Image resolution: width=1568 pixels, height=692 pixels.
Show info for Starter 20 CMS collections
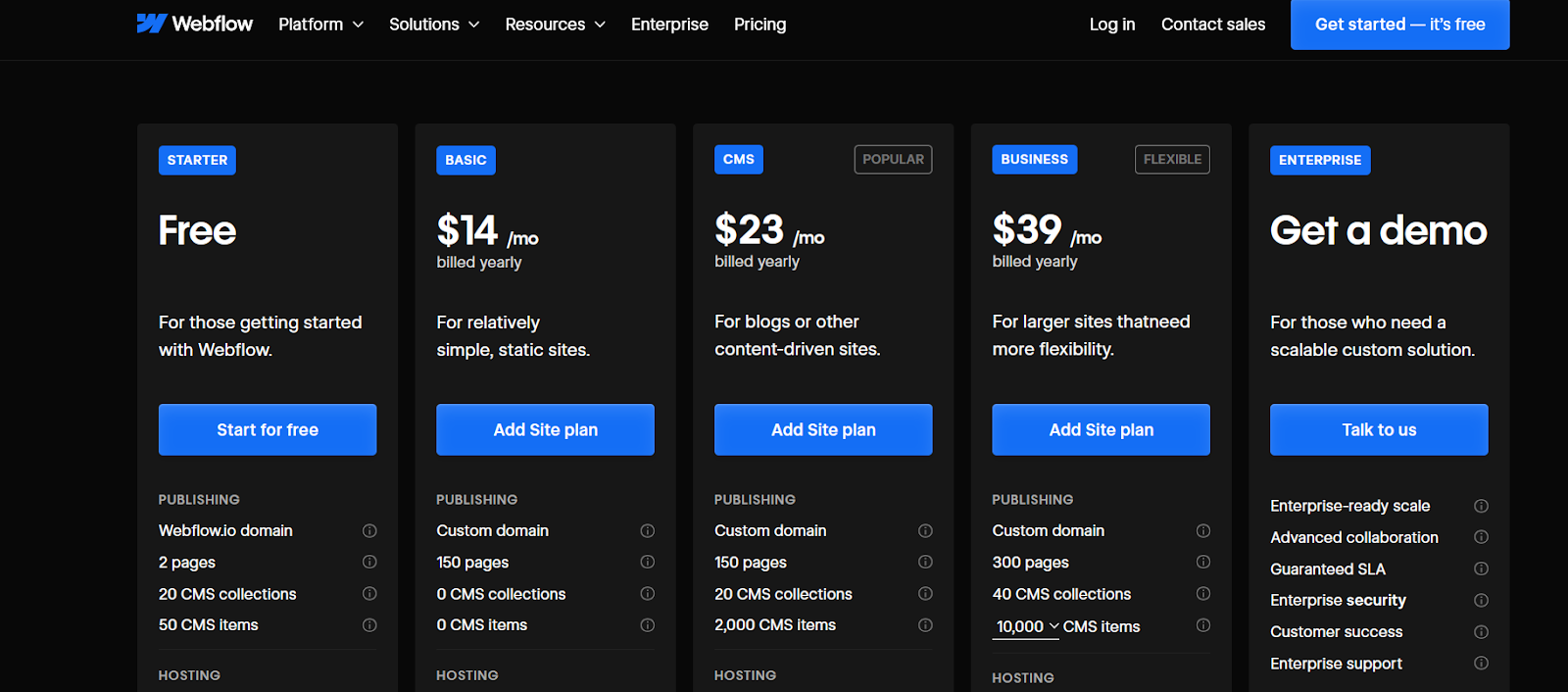(x=369, y=593)
